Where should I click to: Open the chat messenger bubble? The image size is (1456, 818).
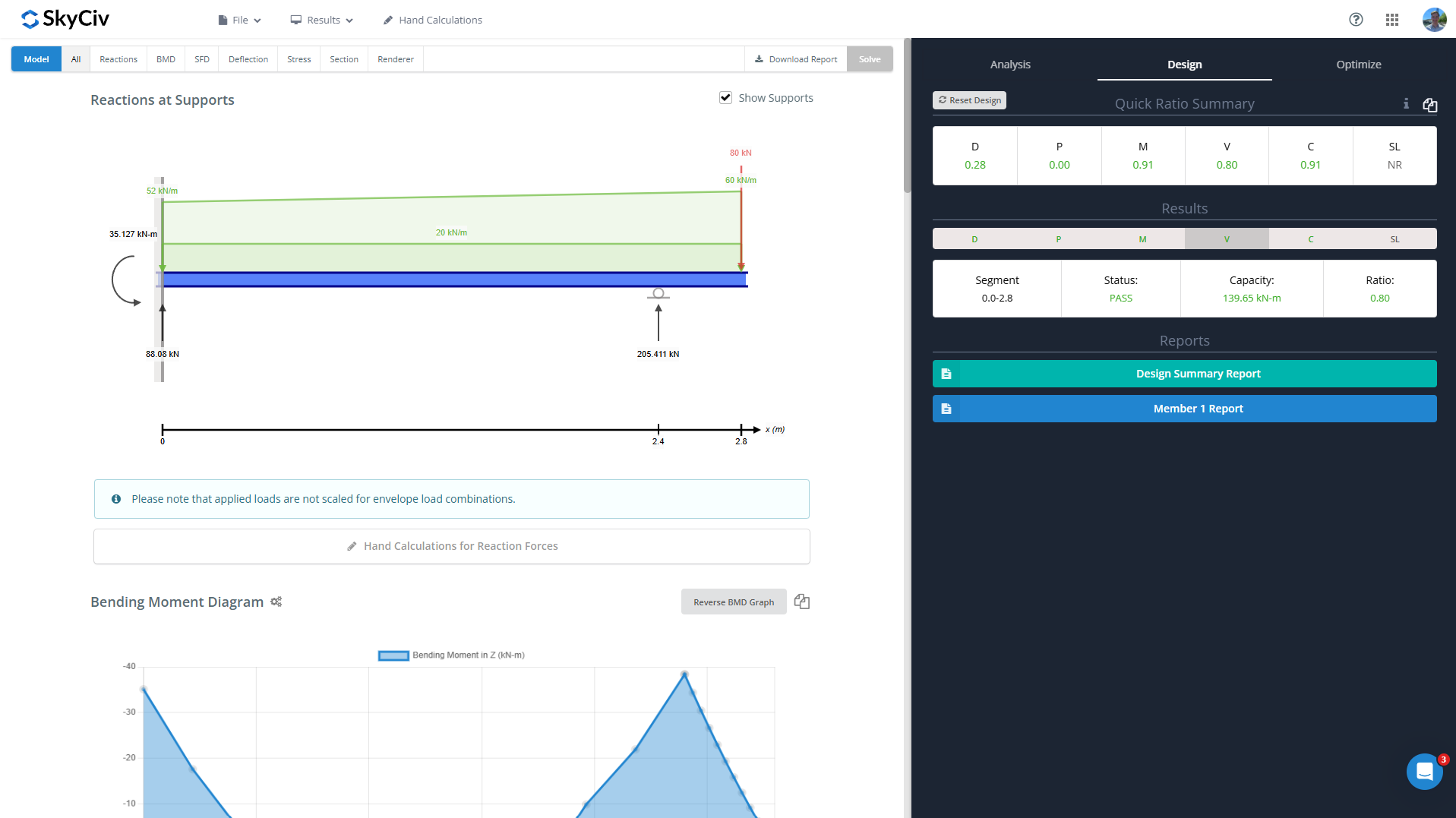point(1425,772)
